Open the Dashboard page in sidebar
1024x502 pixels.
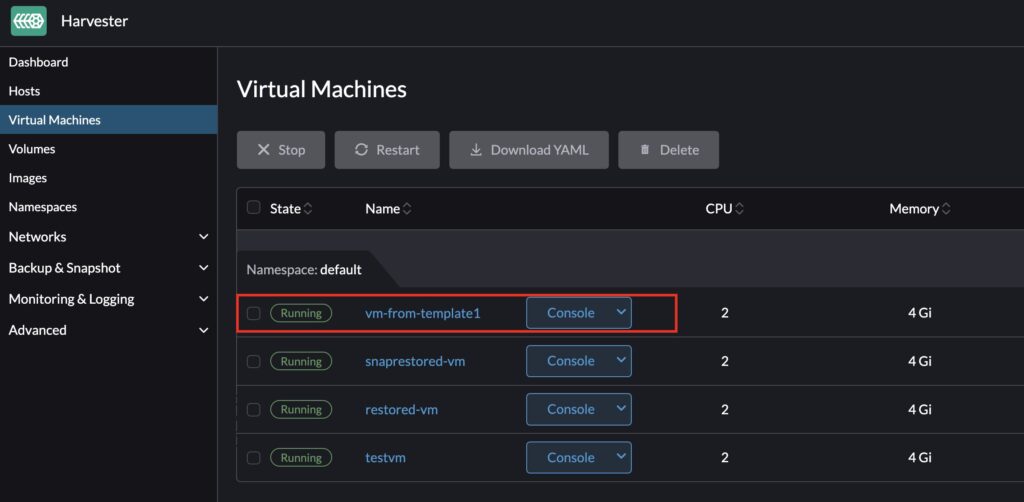tap(38, 62)
